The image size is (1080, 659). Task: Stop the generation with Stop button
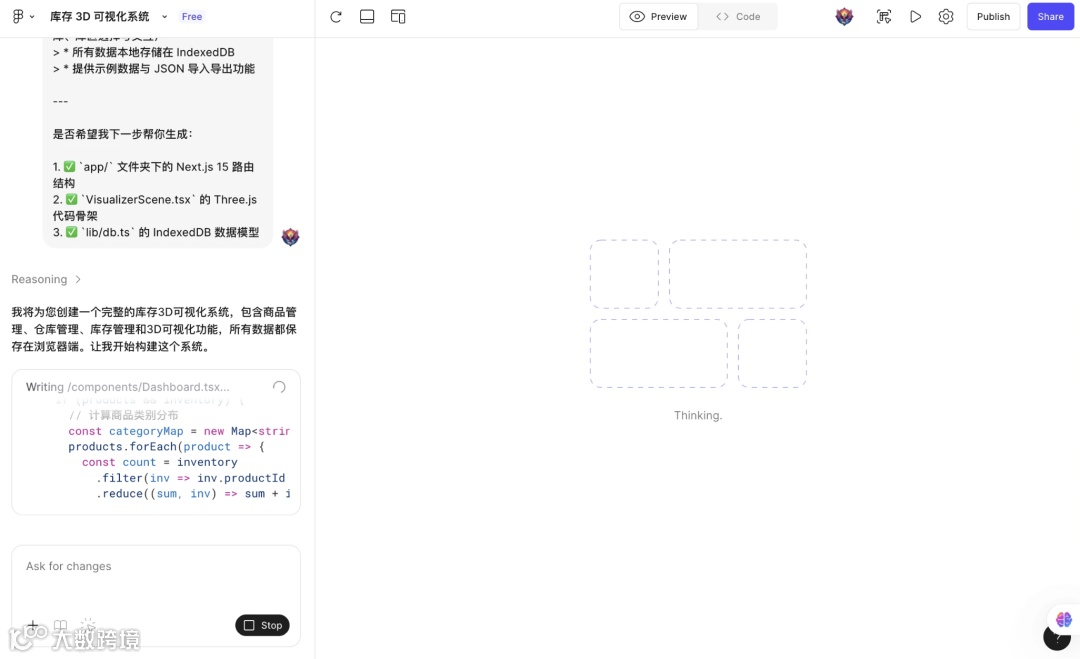(x=262, y=625)
